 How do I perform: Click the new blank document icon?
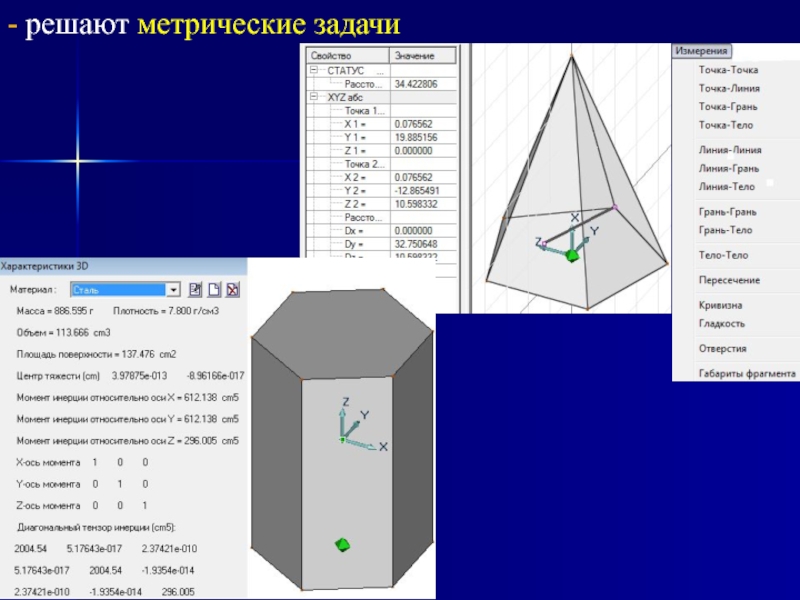click(x=213, y=290)
